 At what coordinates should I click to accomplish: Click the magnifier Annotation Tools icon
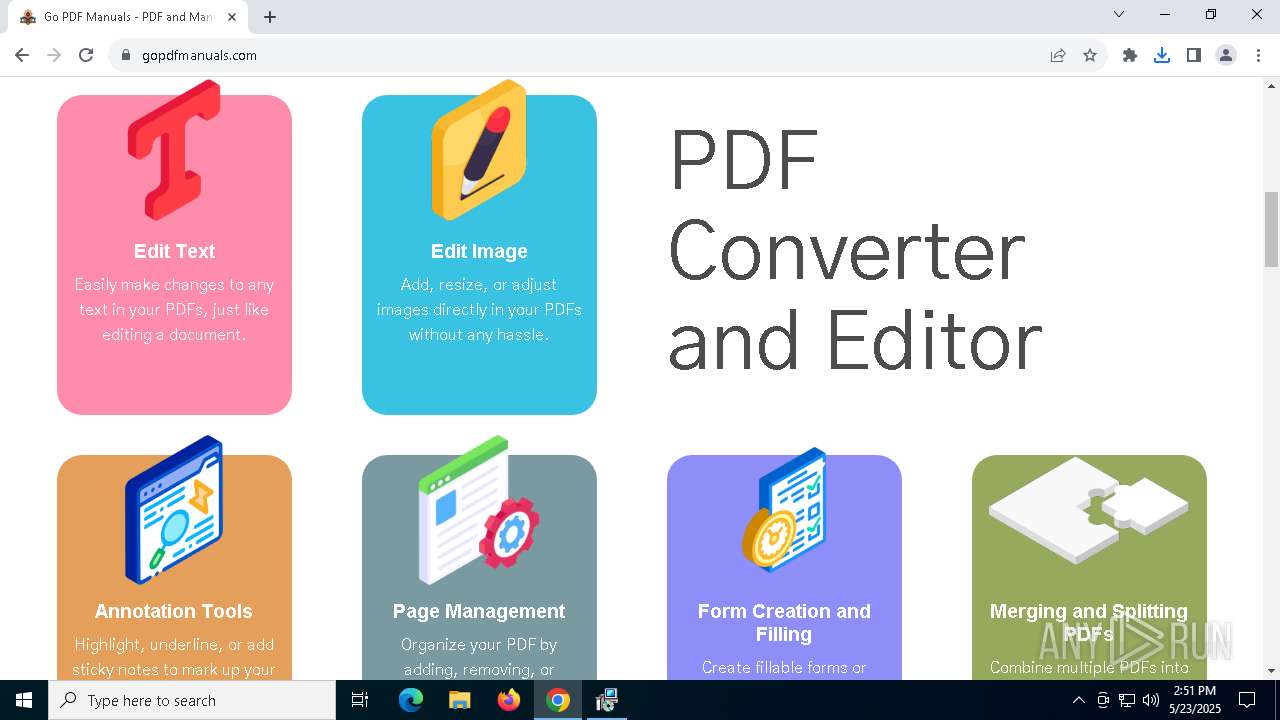(174, 510)
